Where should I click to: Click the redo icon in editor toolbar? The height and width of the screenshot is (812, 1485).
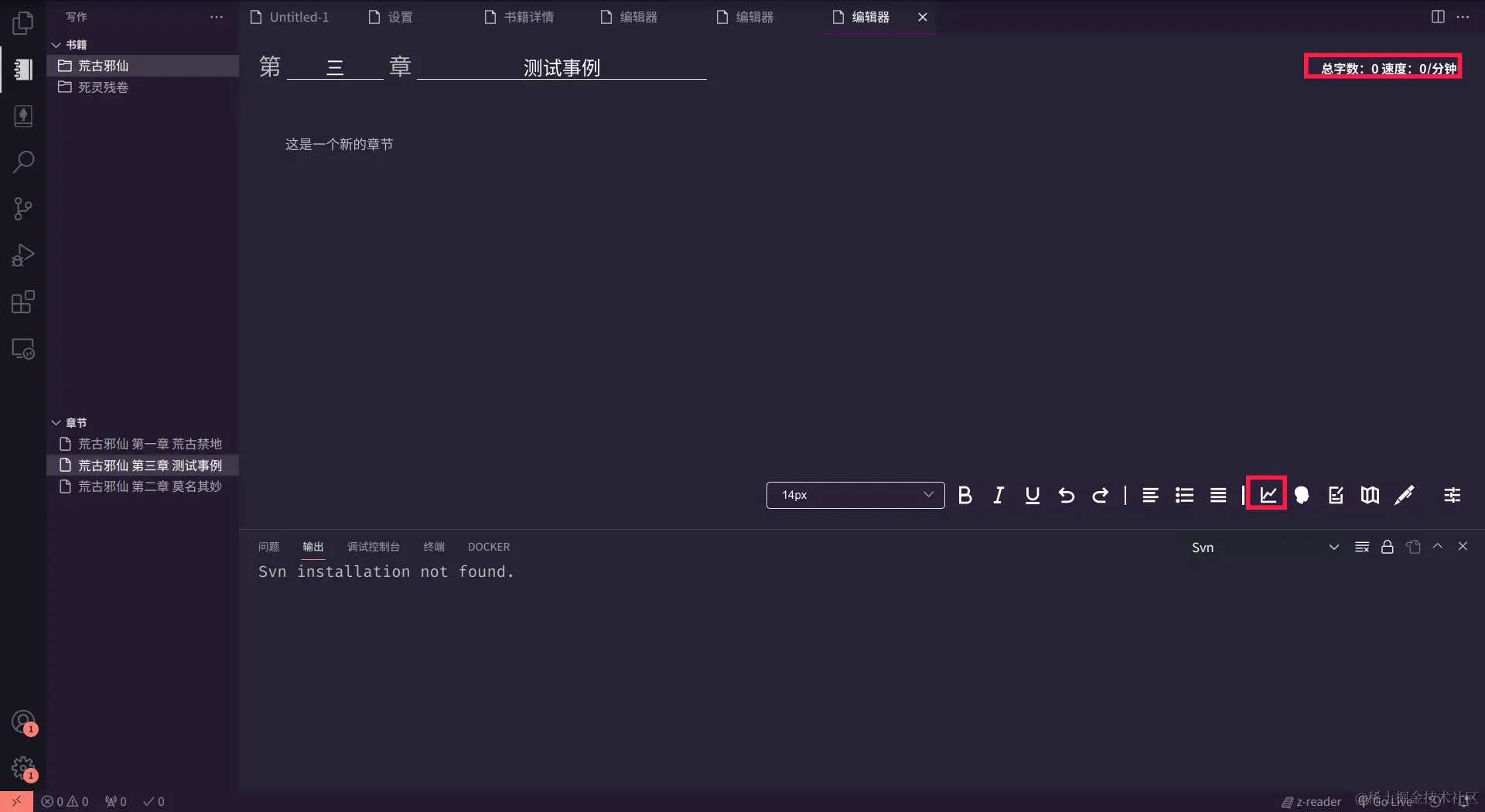click(x=1100, y=495)
